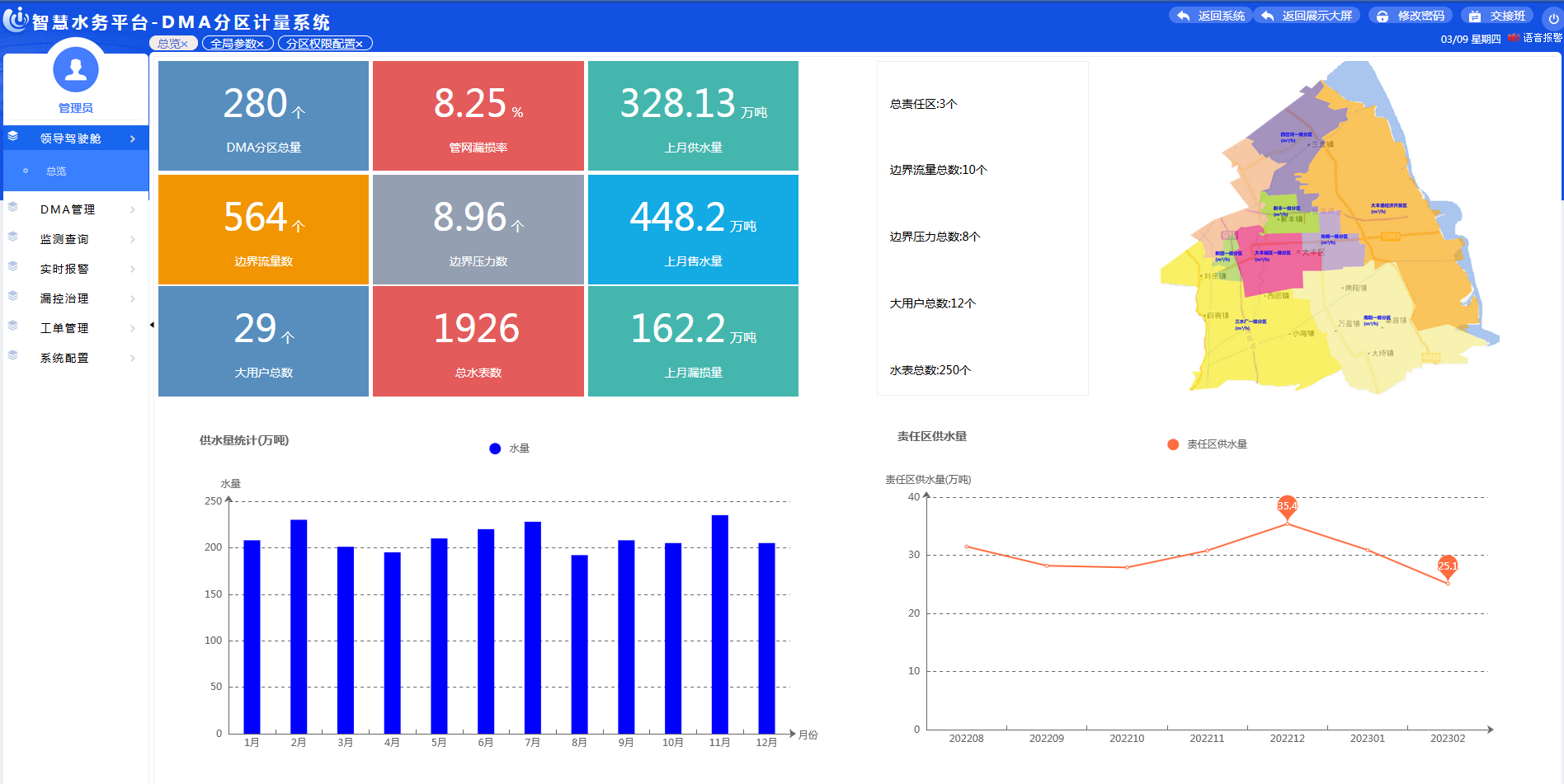The width and height of the screenshot is (1564, 784).
Task: Open the 总览 submenu link
Action: (56, 171)
